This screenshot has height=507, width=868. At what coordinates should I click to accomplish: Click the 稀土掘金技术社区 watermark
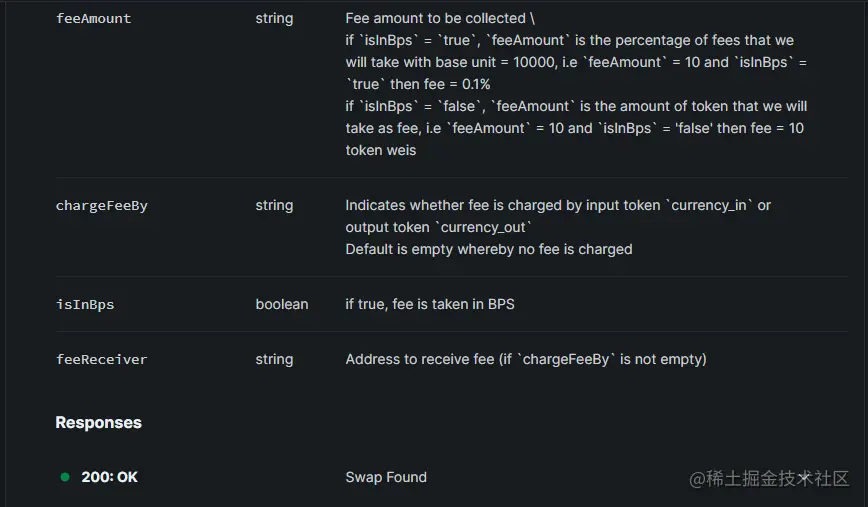click(x=769, y=478)
